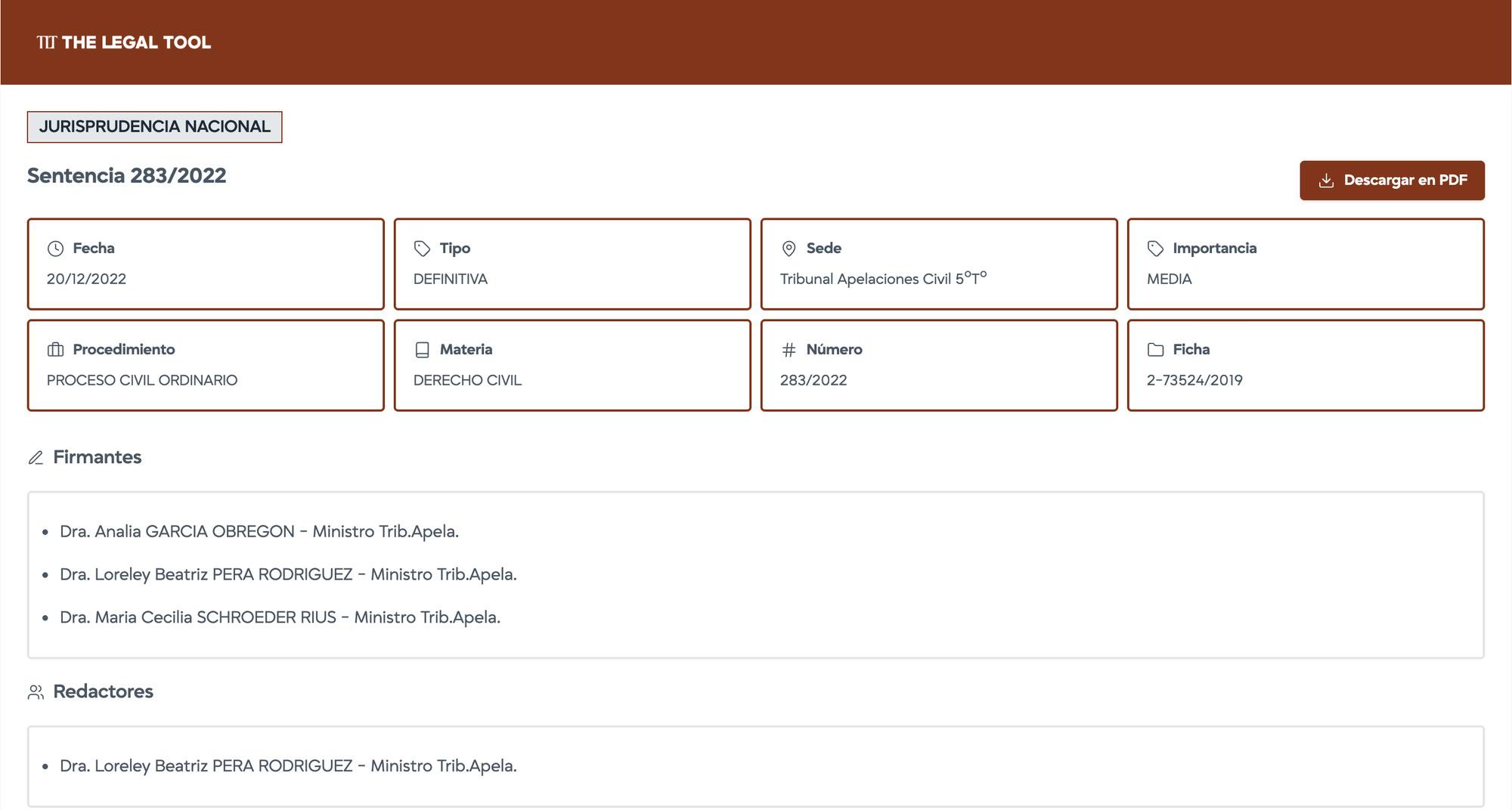This screenshot has width=1512, height=810.
Task: Click the tag icon beside Importancia
Action: click(1155, 249)
